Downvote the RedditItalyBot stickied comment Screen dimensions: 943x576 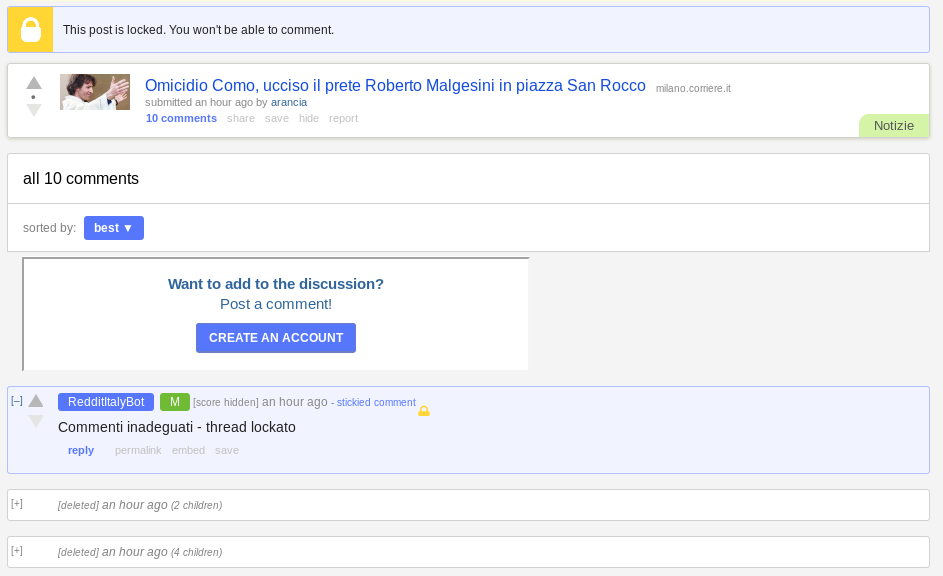point(36,421)
